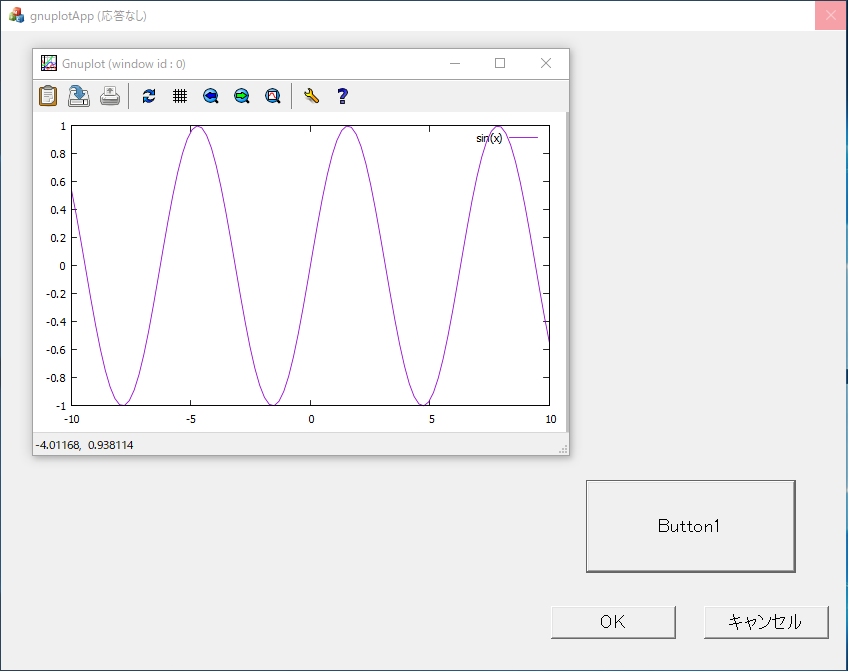Go to the next zoom view
The height and width of the screenshot is (671, 848).
242,96
